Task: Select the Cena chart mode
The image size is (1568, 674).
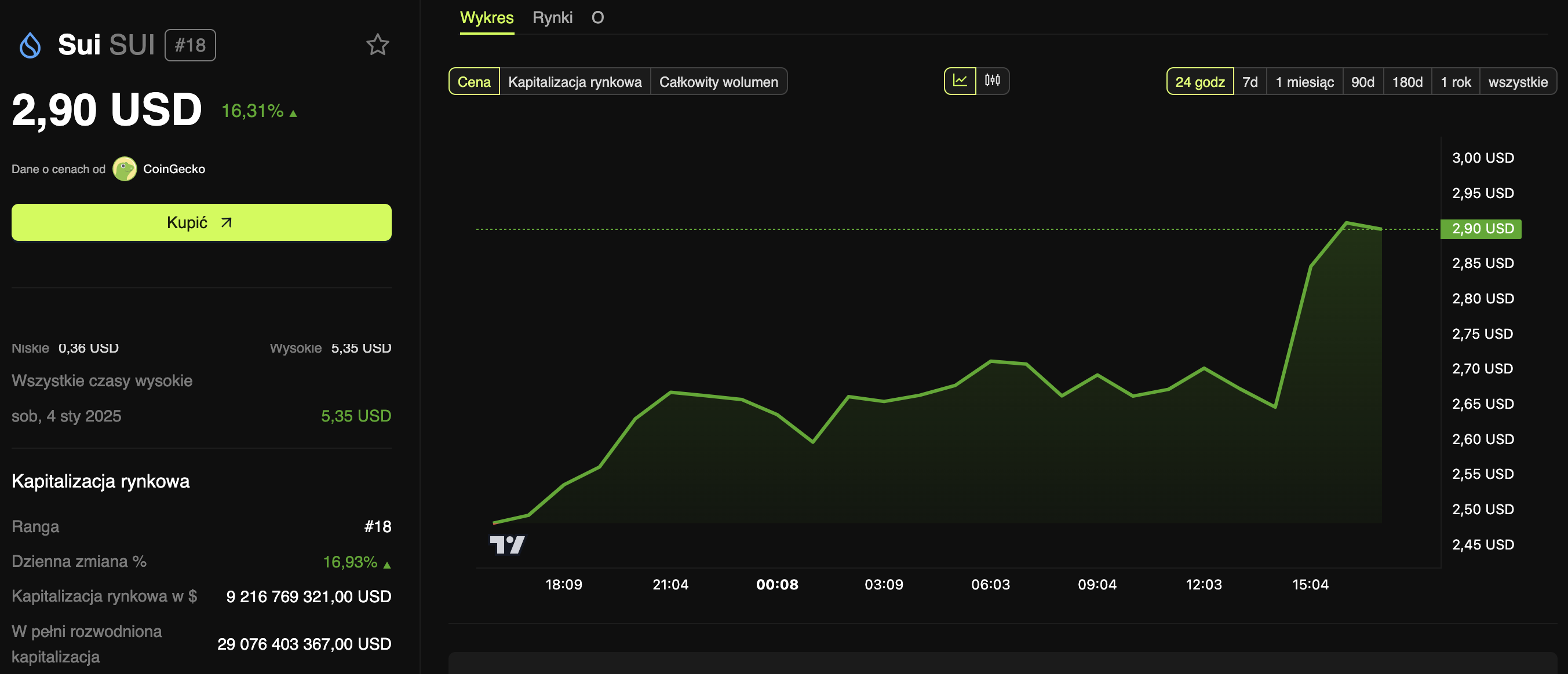Action: (473, 82)
